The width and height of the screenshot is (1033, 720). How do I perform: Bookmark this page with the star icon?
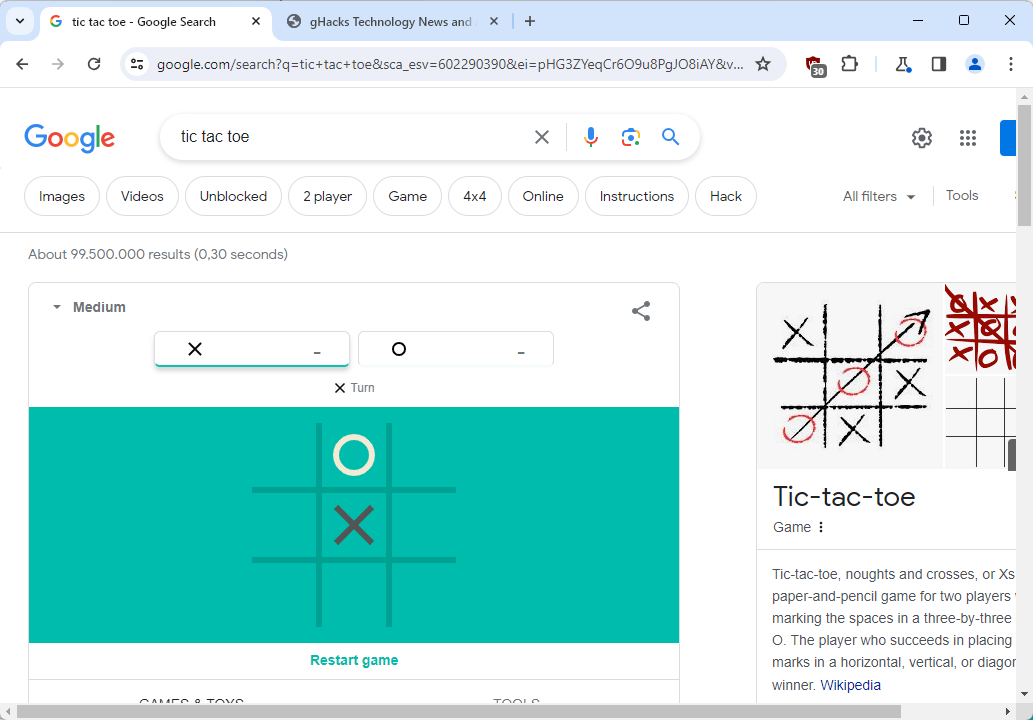click(763, 64)
